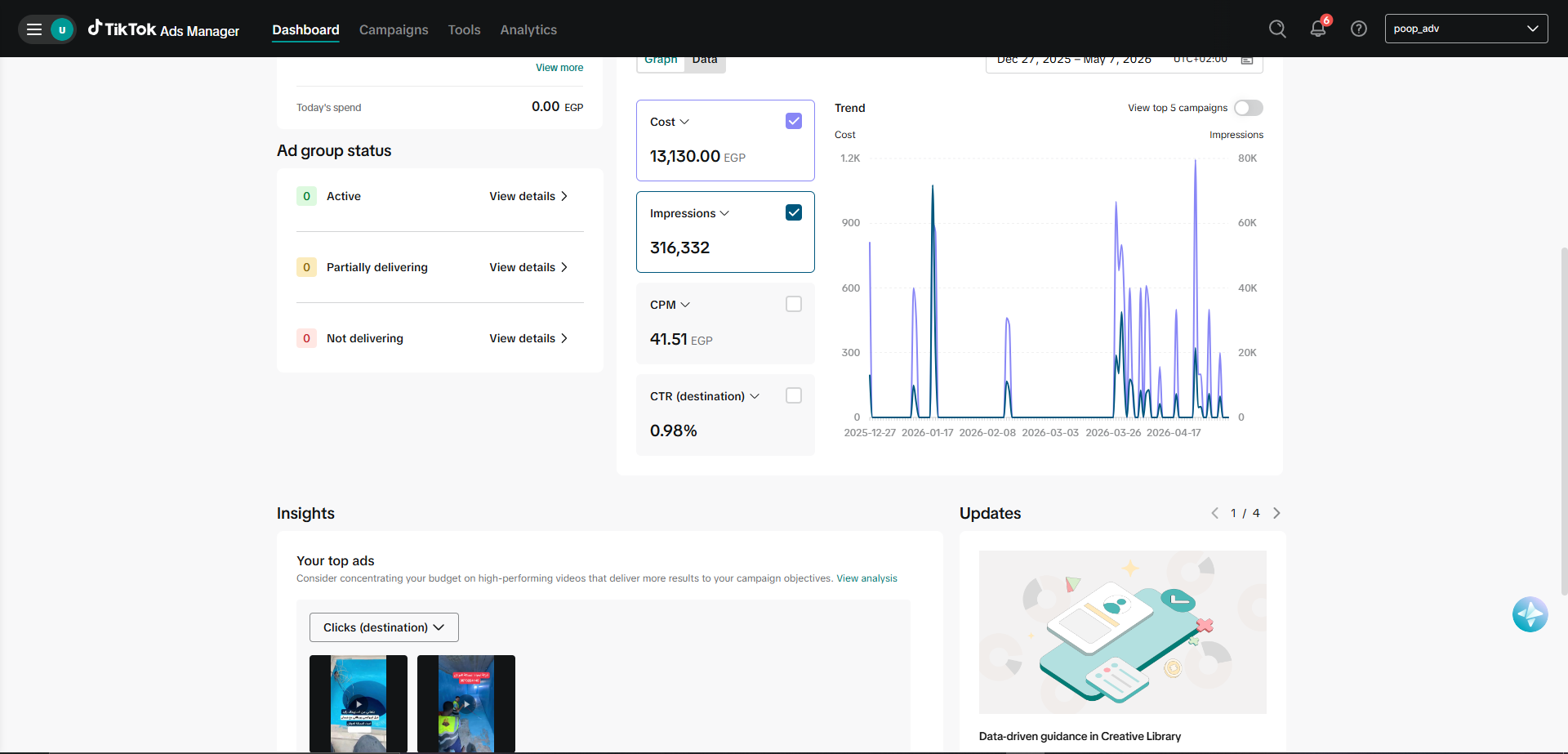Click the green Active count badge
This screenshot has width=1568, height=754.
[306, 196]
